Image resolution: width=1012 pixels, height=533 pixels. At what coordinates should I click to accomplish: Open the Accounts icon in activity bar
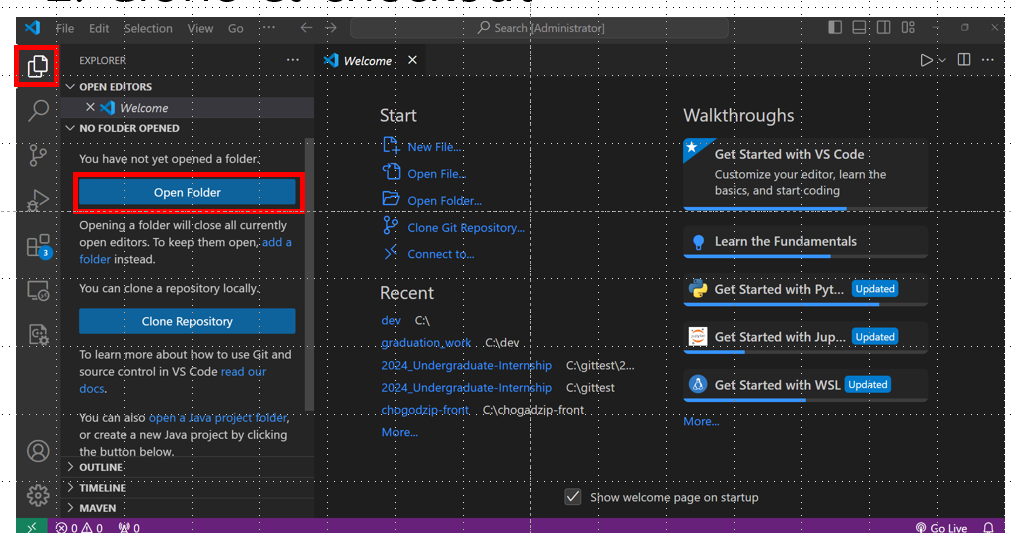(38, 450)
